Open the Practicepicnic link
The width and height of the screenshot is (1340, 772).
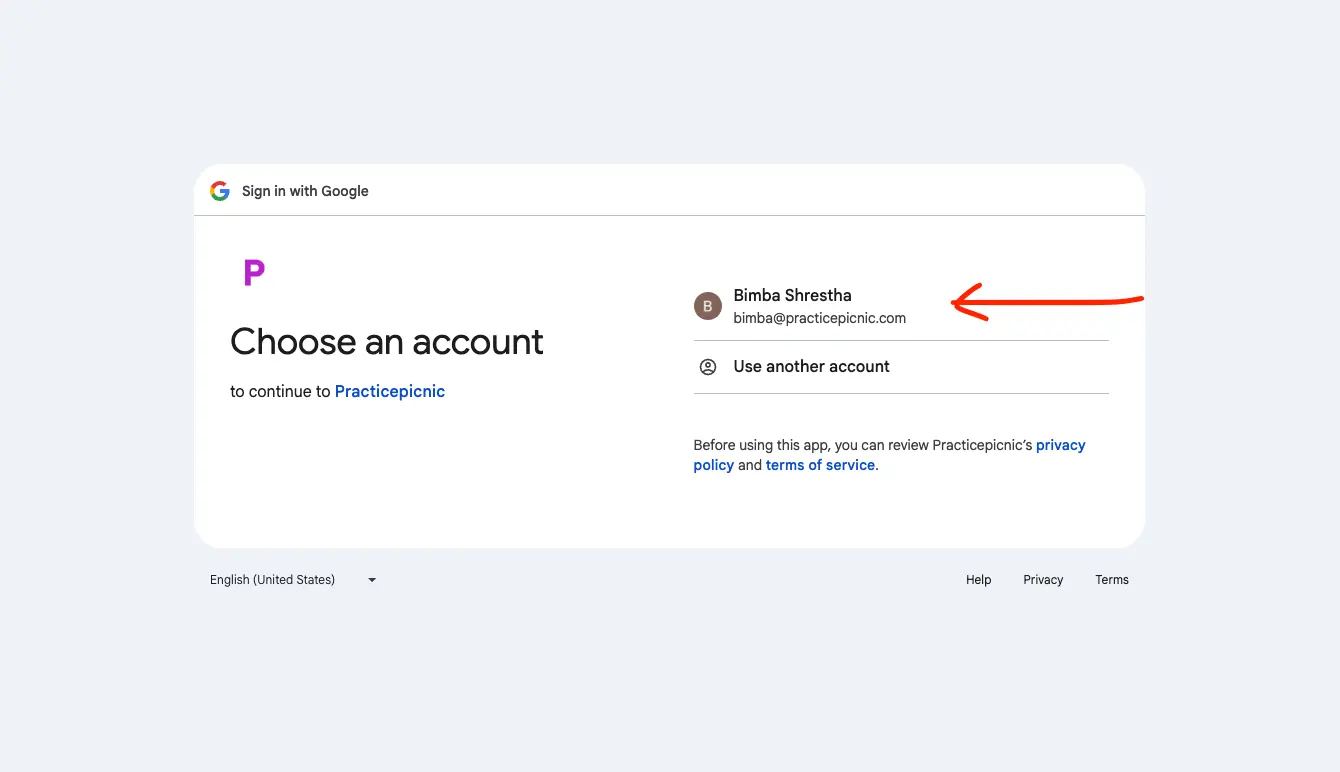coord(390,391)
